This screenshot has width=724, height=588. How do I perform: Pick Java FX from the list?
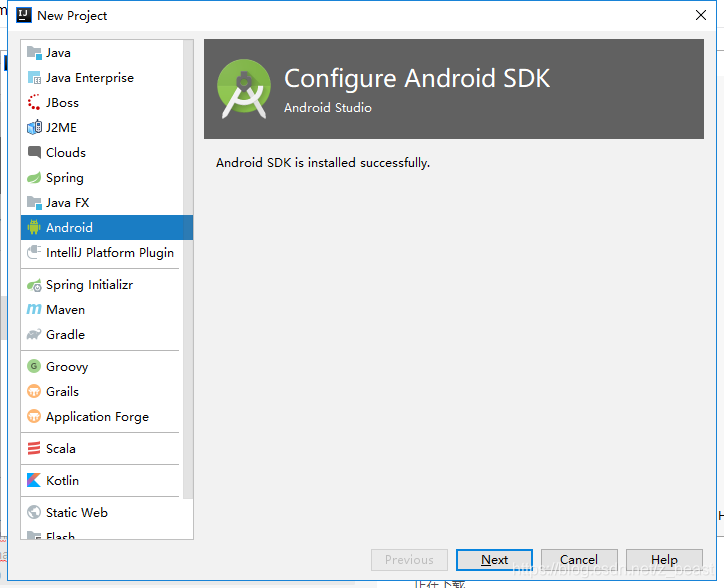click(102, 203)
